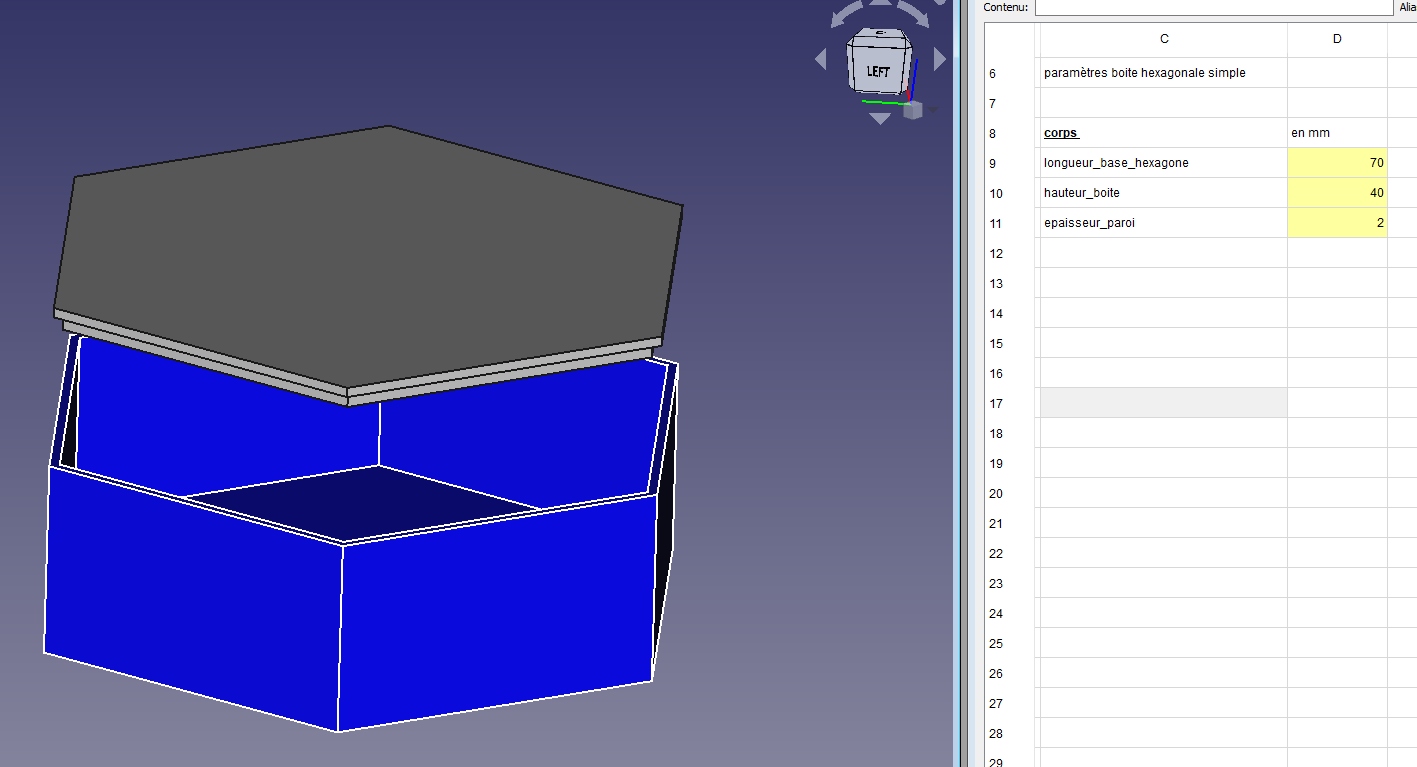Open the navigation cube options menu via small arrow
The image size is (1417, 767).
(x=933, y=110)
